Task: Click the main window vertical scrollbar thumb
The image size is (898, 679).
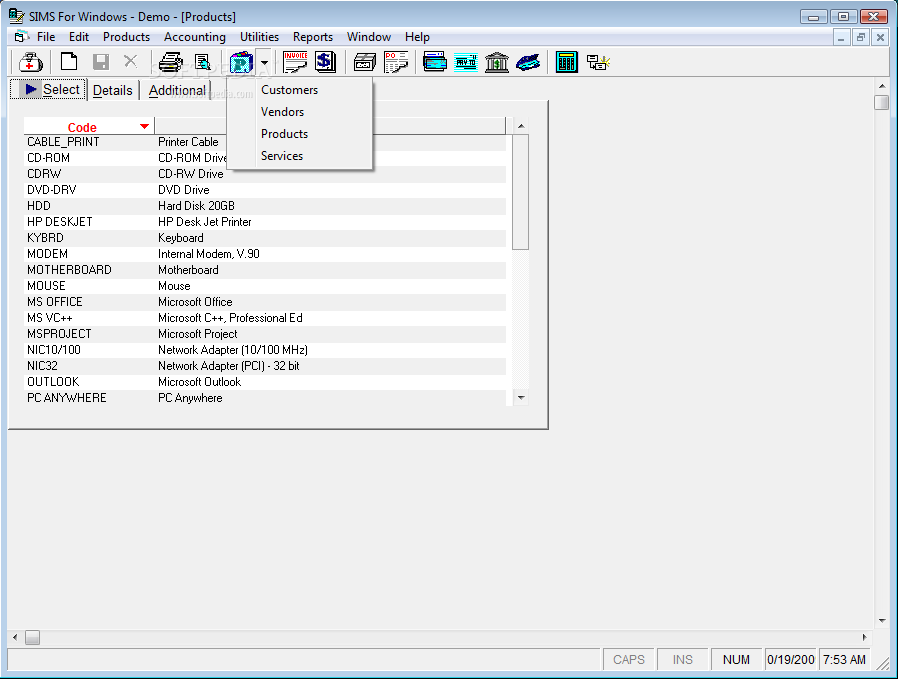Action: coord(882,102)
